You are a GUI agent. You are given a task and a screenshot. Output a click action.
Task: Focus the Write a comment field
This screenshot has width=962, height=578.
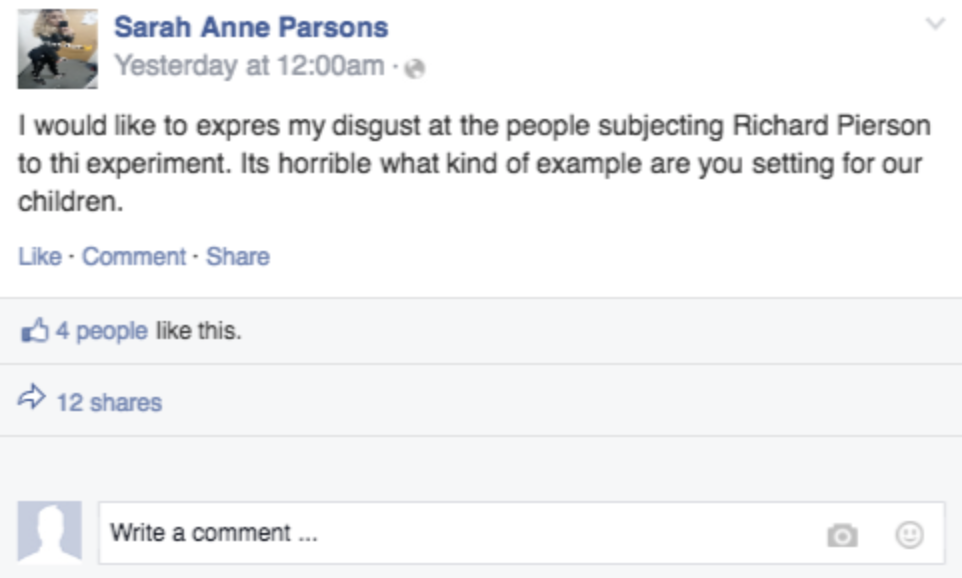click(x=521, y=533)
